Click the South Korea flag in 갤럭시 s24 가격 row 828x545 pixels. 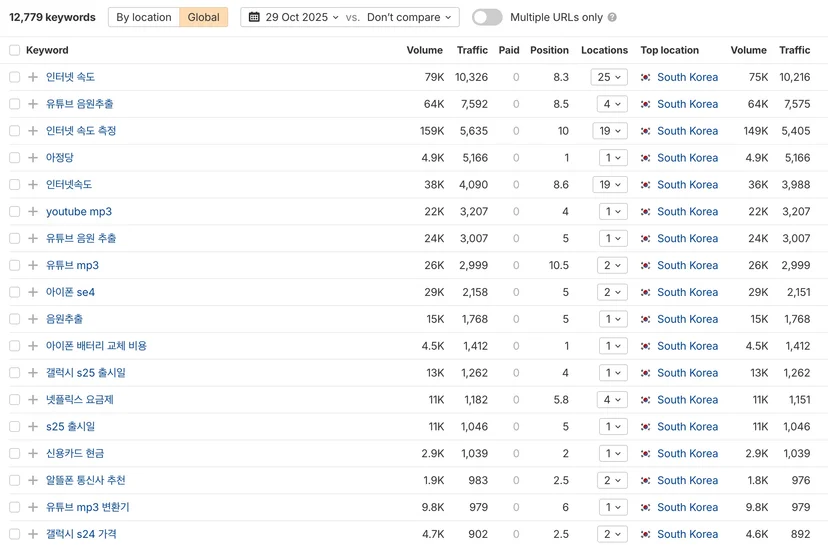(x=645, y=534)
